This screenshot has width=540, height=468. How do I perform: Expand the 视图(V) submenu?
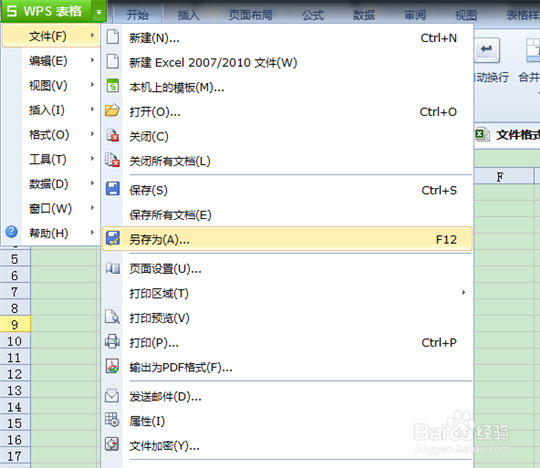(51, 85)
